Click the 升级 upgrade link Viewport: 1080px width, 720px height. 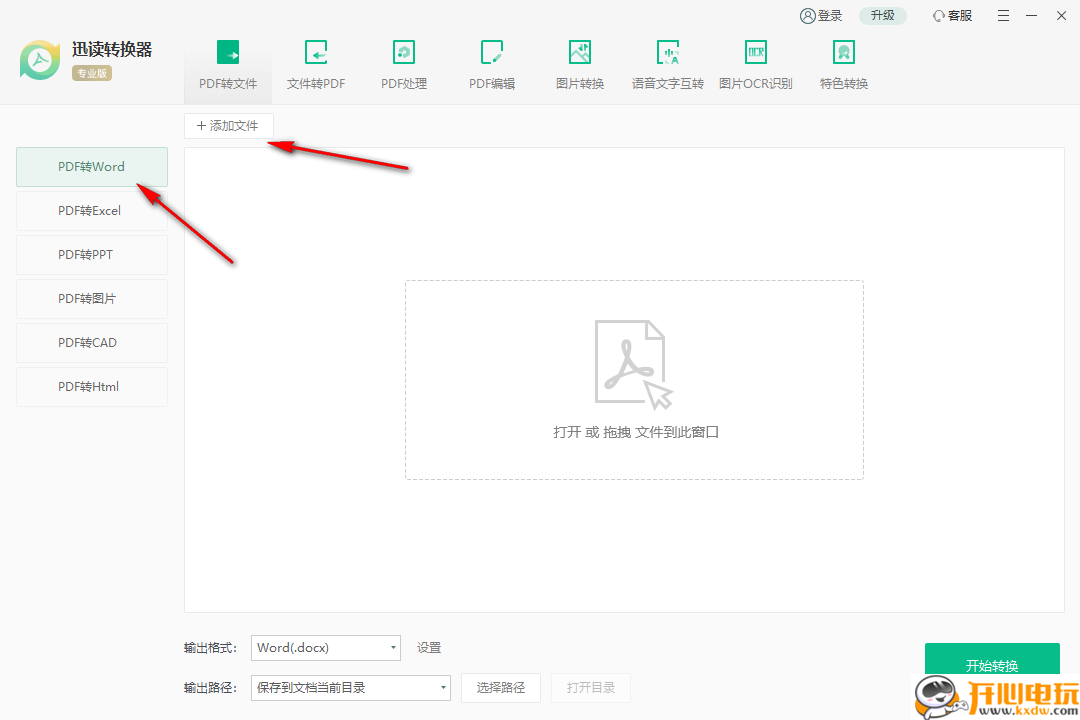[882, 16]
